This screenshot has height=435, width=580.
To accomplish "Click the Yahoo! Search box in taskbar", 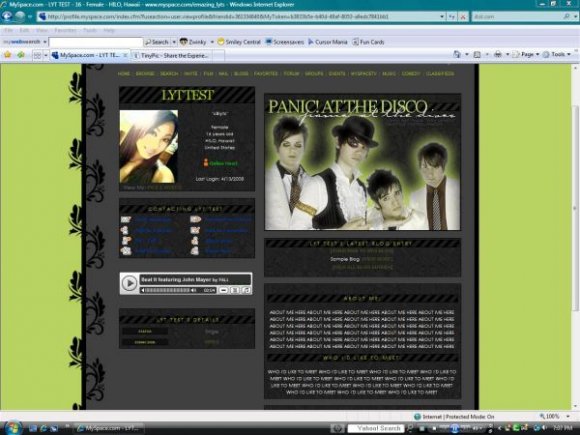I will [376, 428].
